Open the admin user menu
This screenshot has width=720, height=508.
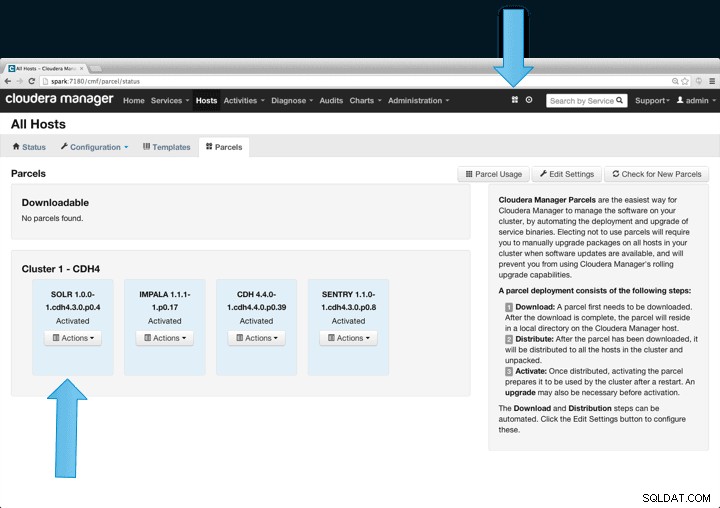pyautogui.click(x=696, y=100)
